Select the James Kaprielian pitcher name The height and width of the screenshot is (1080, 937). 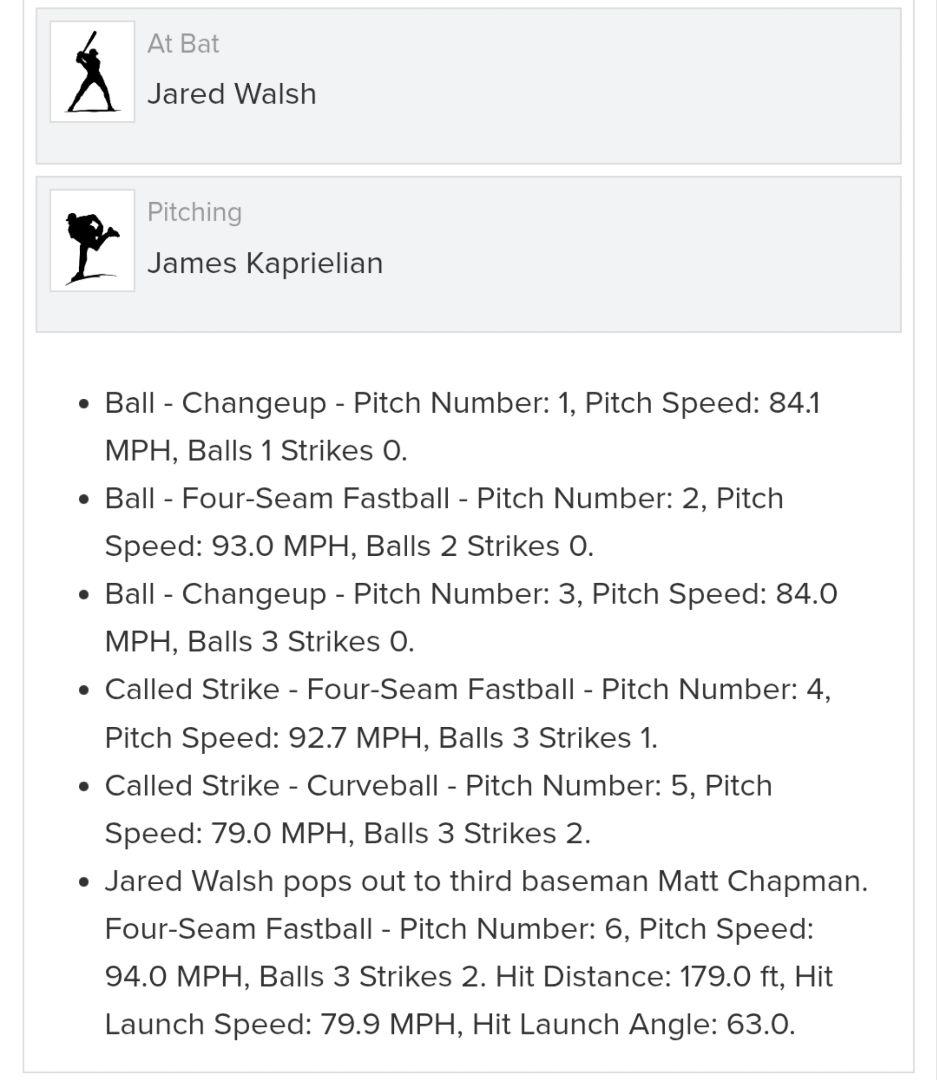click(x=265, y=263)
